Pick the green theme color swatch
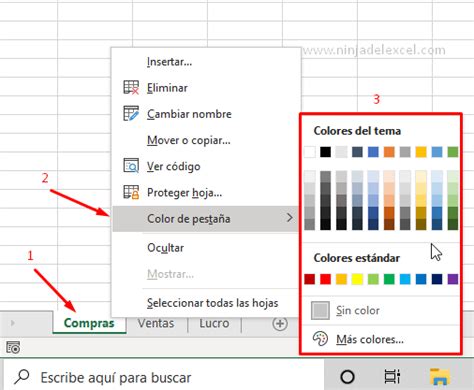474x390 pixels. coord(453,152)
